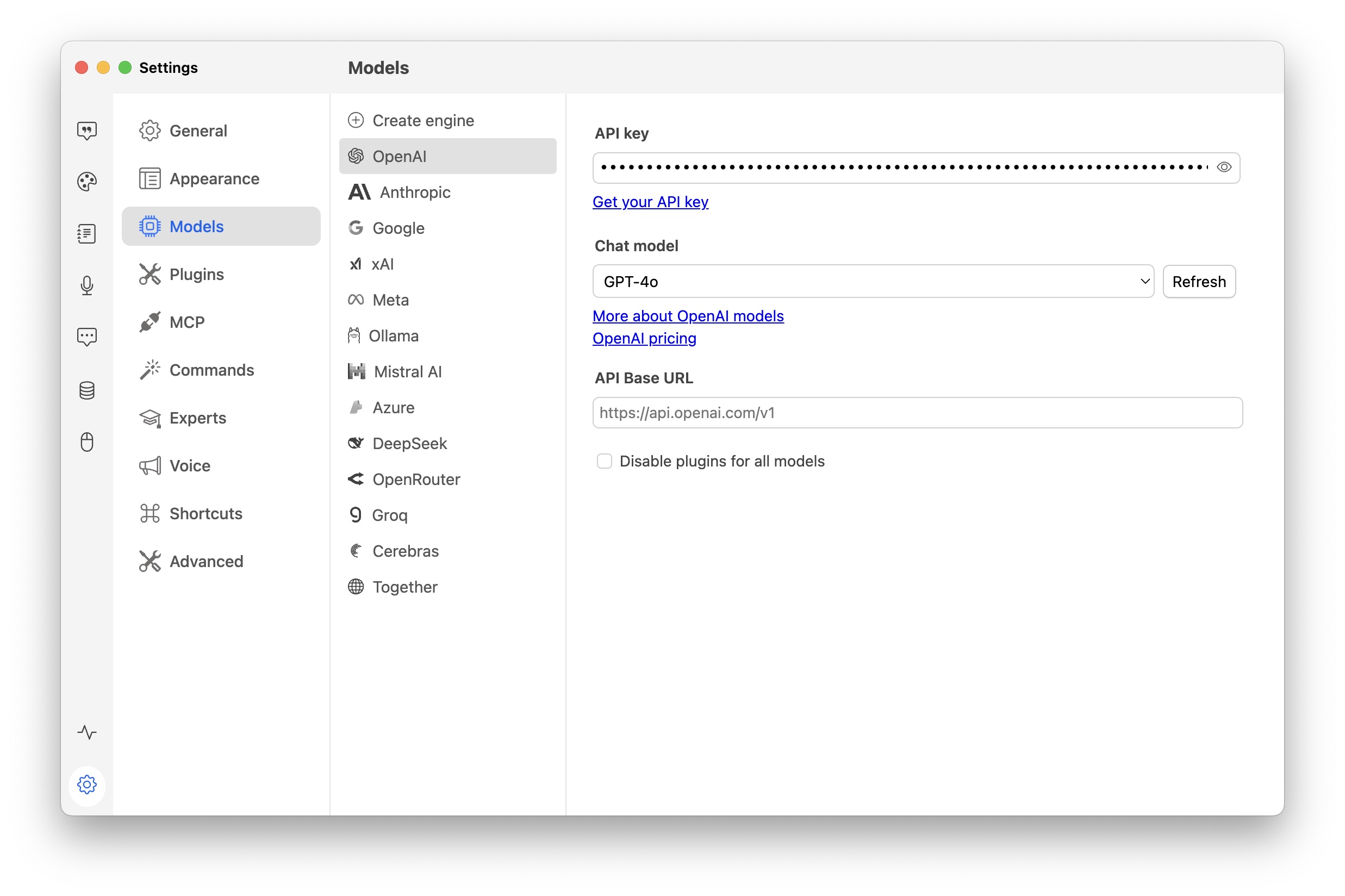1345x896 pixels.
Task: Click the activity pulse icon
Action: [87, 732]
